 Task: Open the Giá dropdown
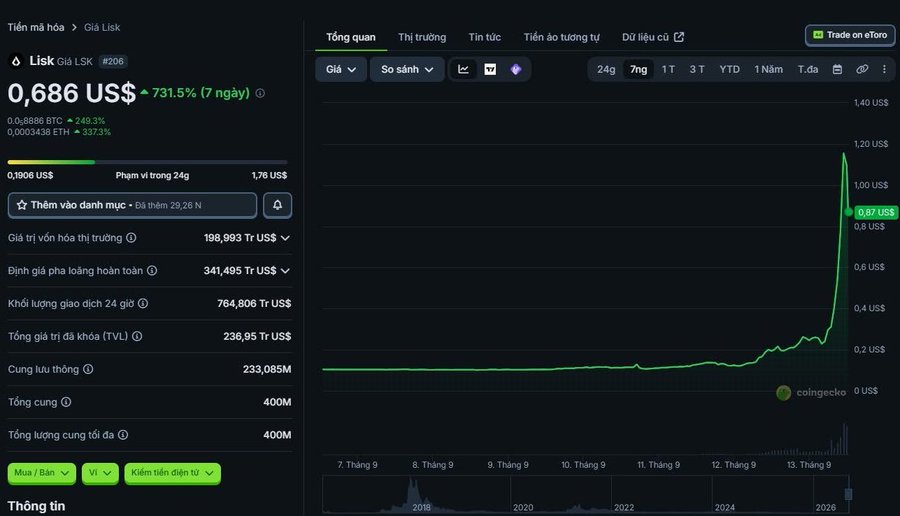(x=341, y=69)
